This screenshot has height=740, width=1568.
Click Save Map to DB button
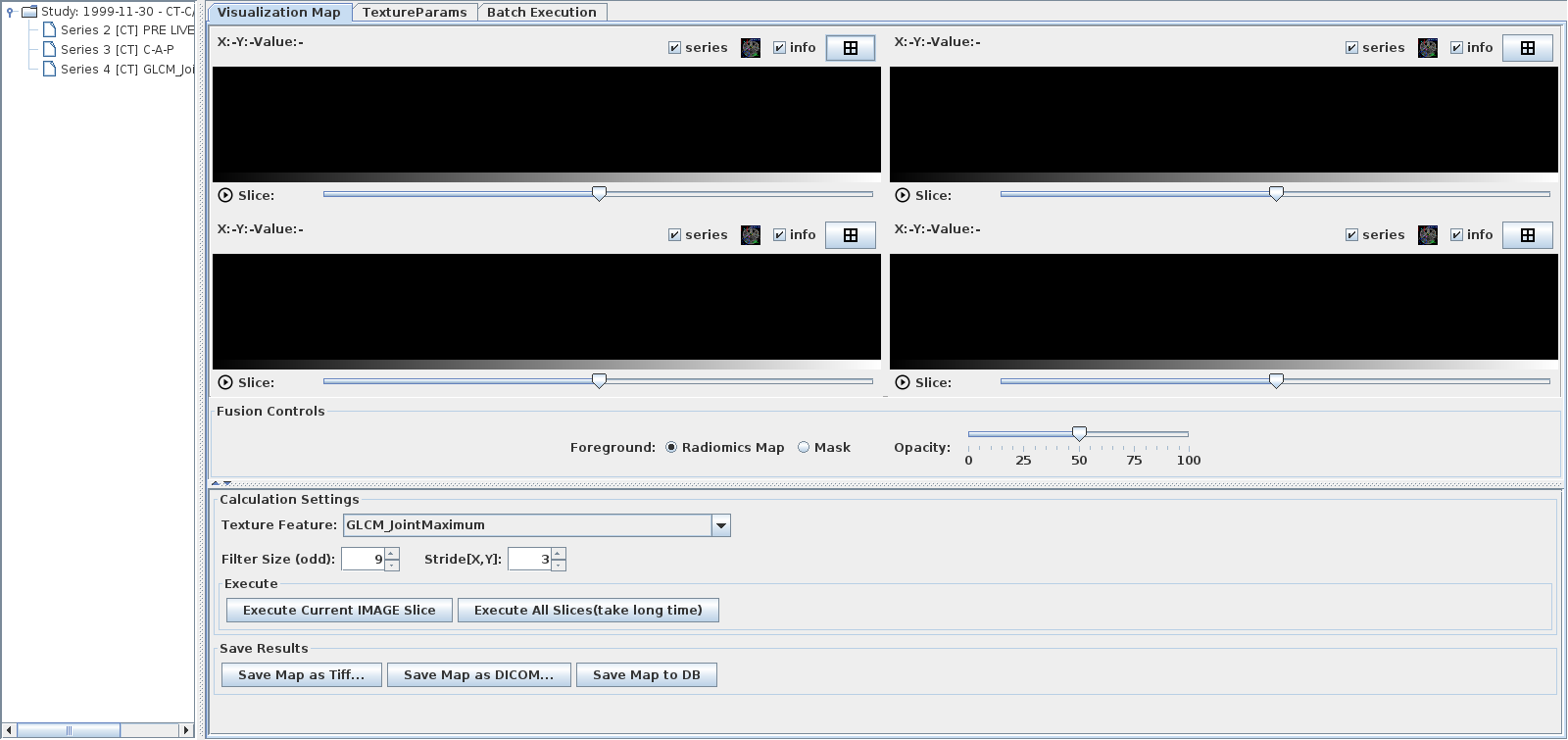[x=647, y=674]
